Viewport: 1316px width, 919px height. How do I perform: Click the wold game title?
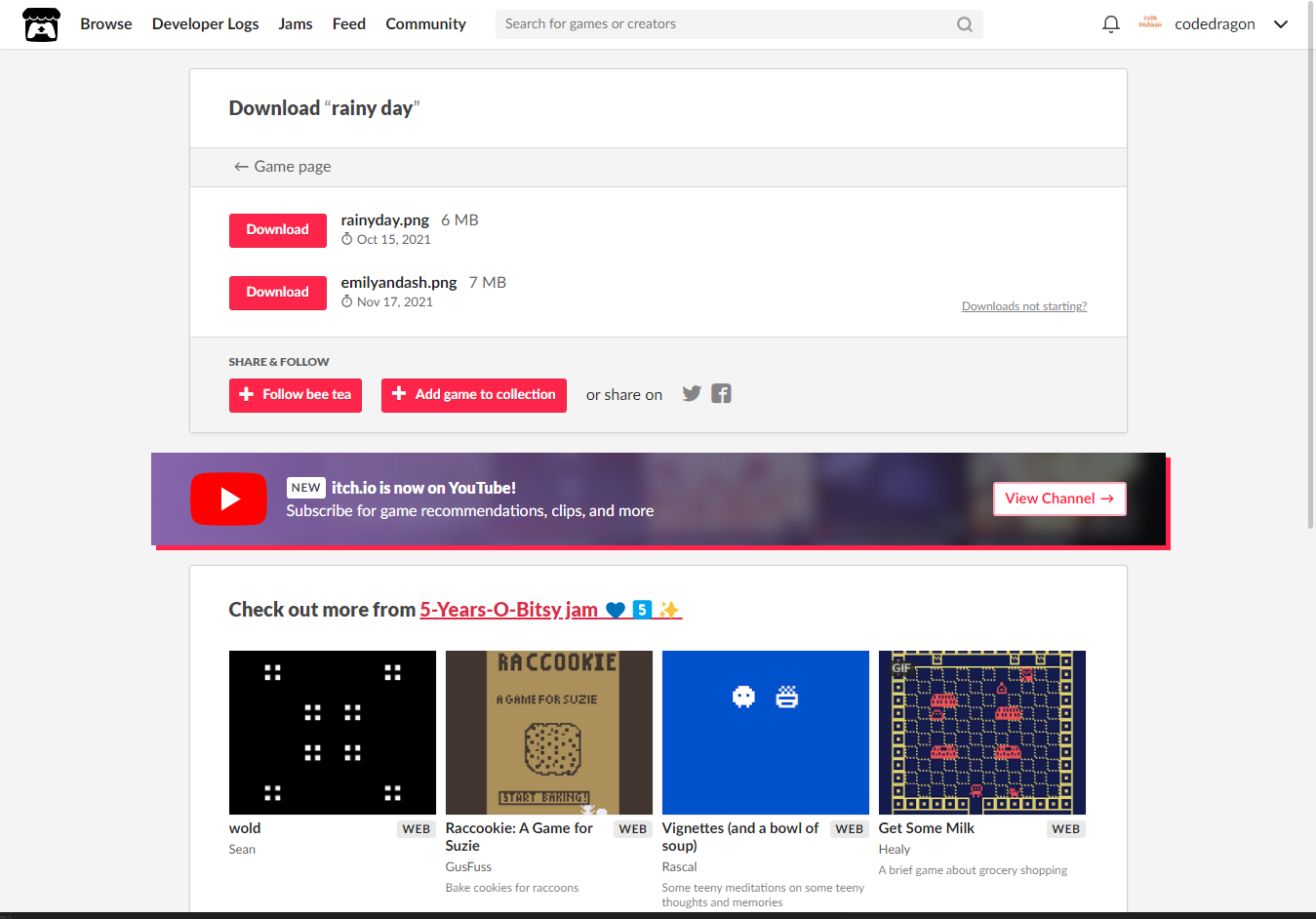point(245,828)
